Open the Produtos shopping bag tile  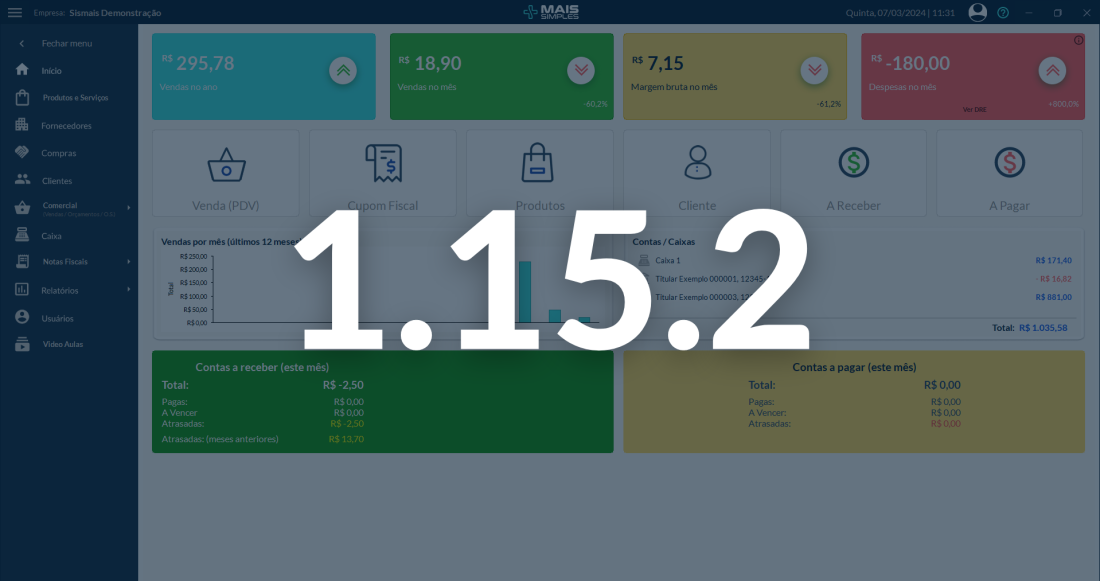[x=539, y=173]
